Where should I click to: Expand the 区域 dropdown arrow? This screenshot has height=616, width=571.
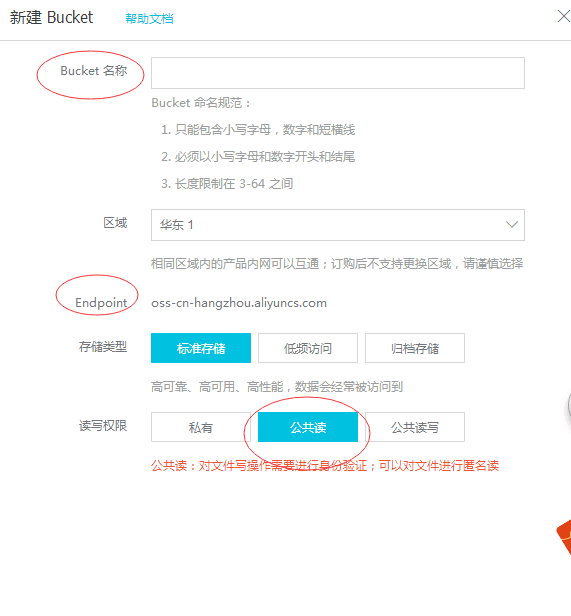[511, 224]
